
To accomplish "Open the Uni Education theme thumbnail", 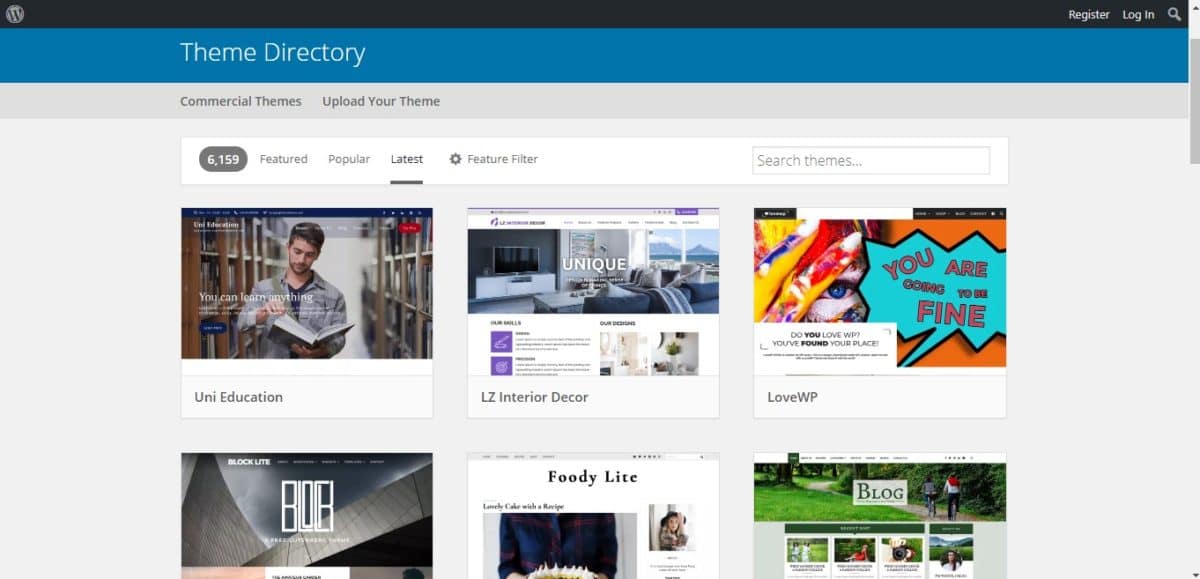I will (307, 284).
